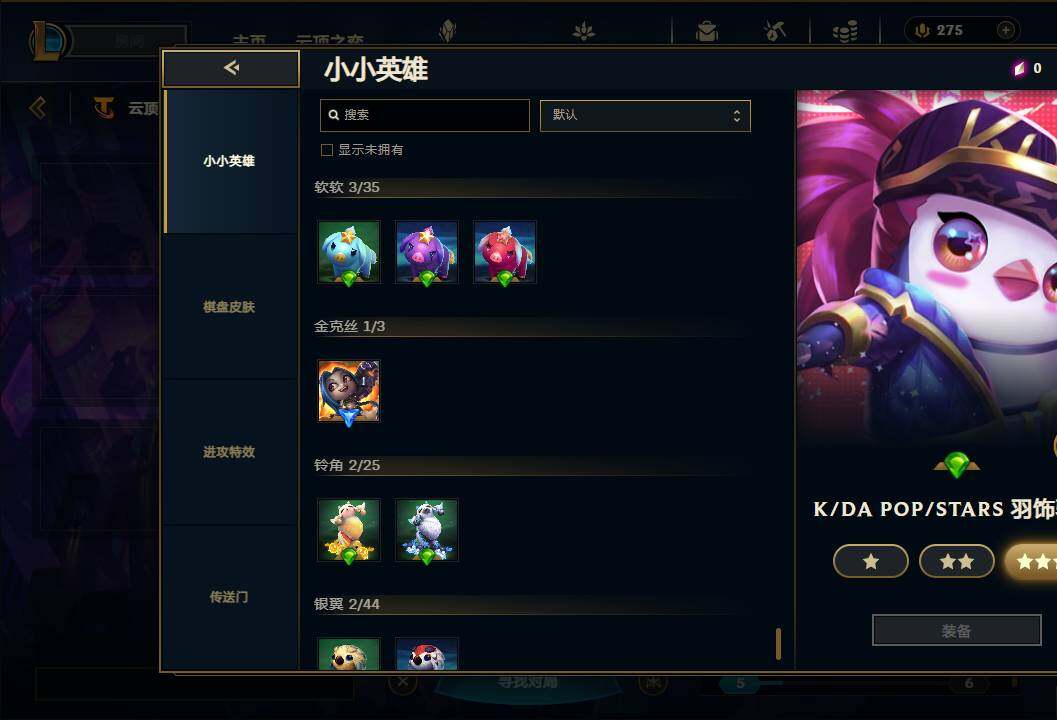The image size is (1057, 720).
Task: Pick the white-blue 铃角 Little Legend
Action: coord(427,530)
